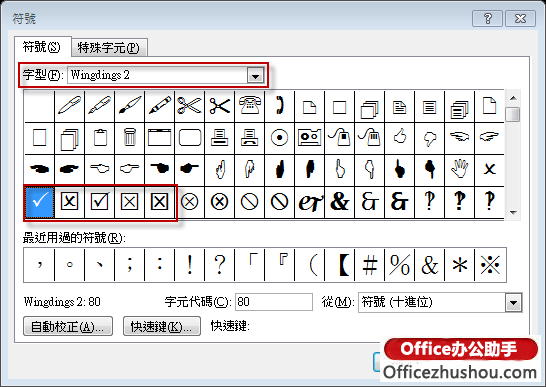Select the bold circled X symbol
This screenshot has height=387, width=546.
[x=219, y=202]
